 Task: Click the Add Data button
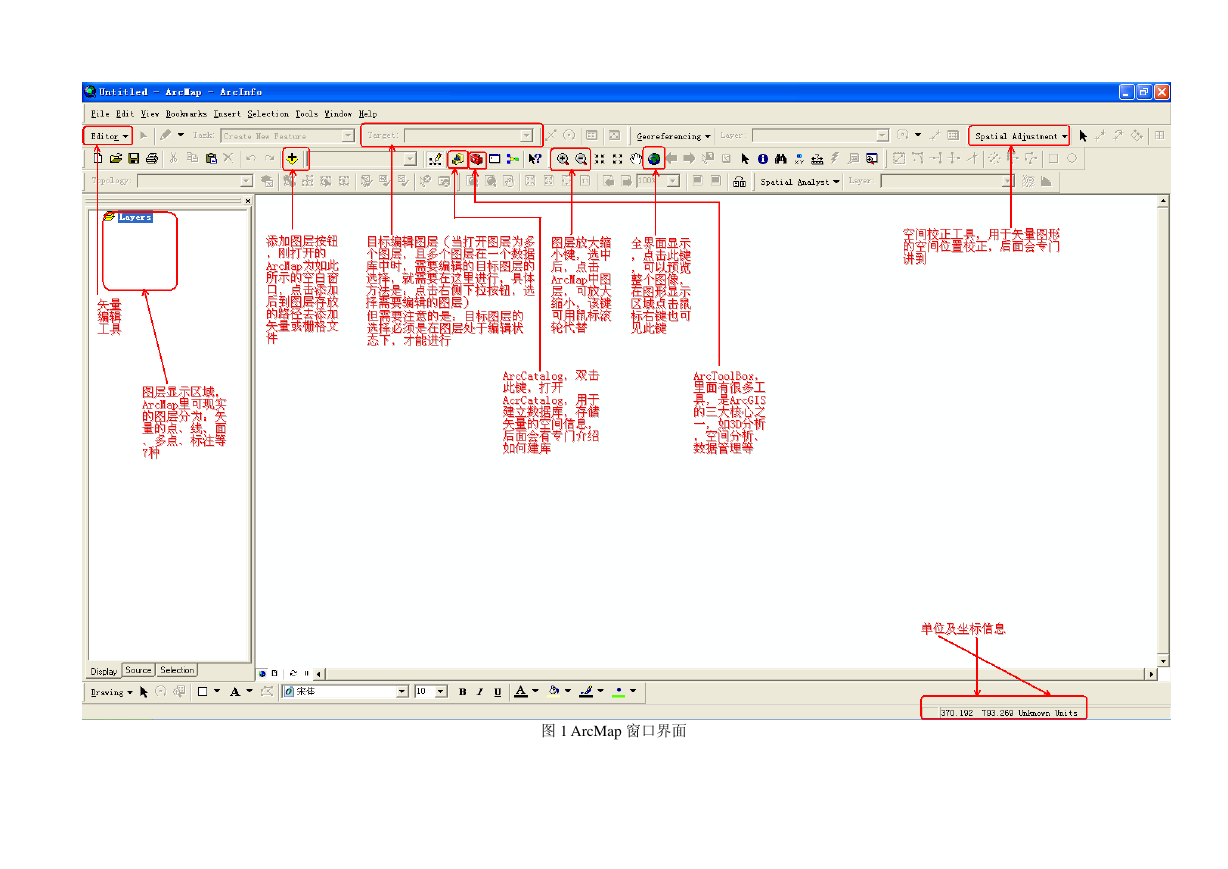pyautogui.click(x=292, y=158)
